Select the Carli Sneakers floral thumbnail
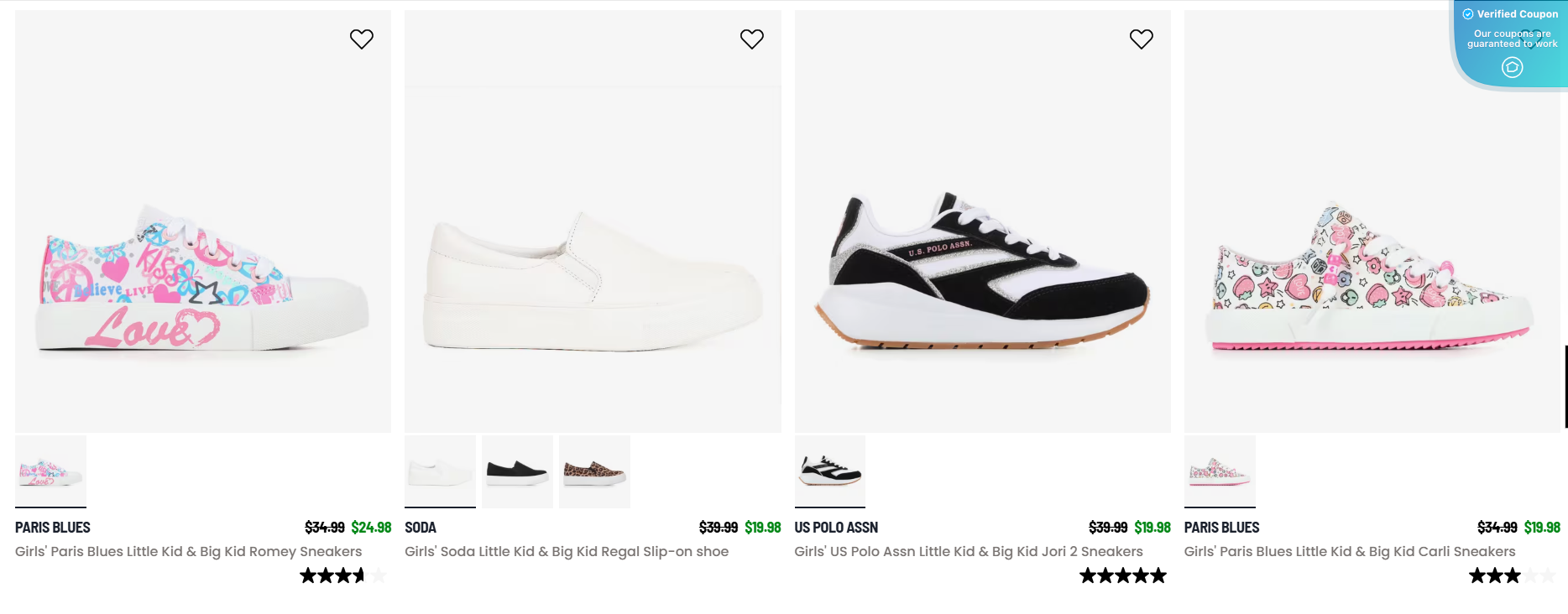1568x614 pixels. tap(1220, 471)
